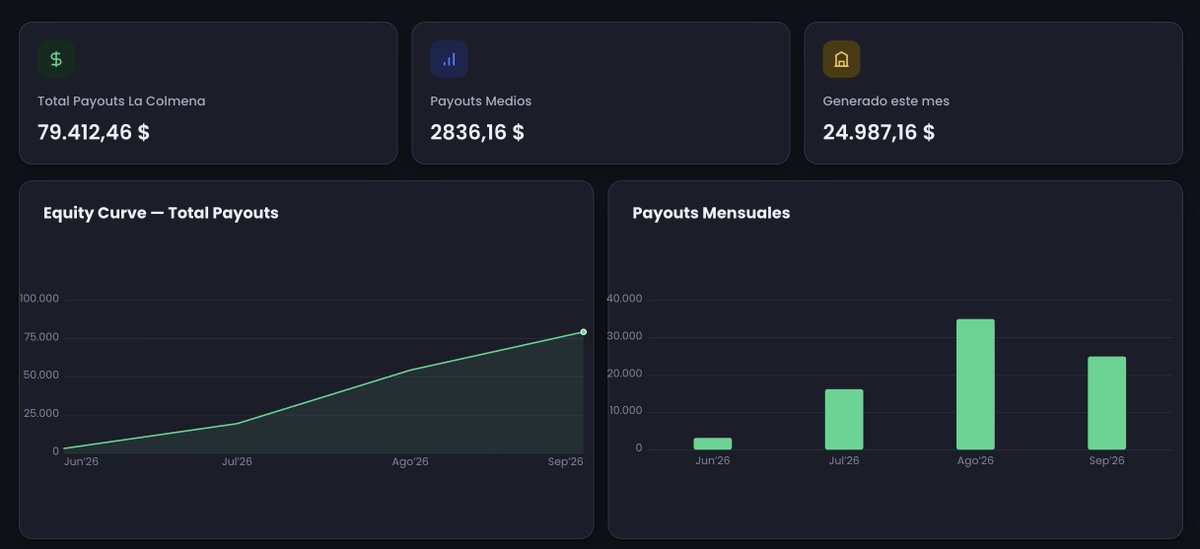The width and height of the screenshot is (1200, 549).
Task: Select the 24.987,16 $ monthly value
Action: click(879, 132)
